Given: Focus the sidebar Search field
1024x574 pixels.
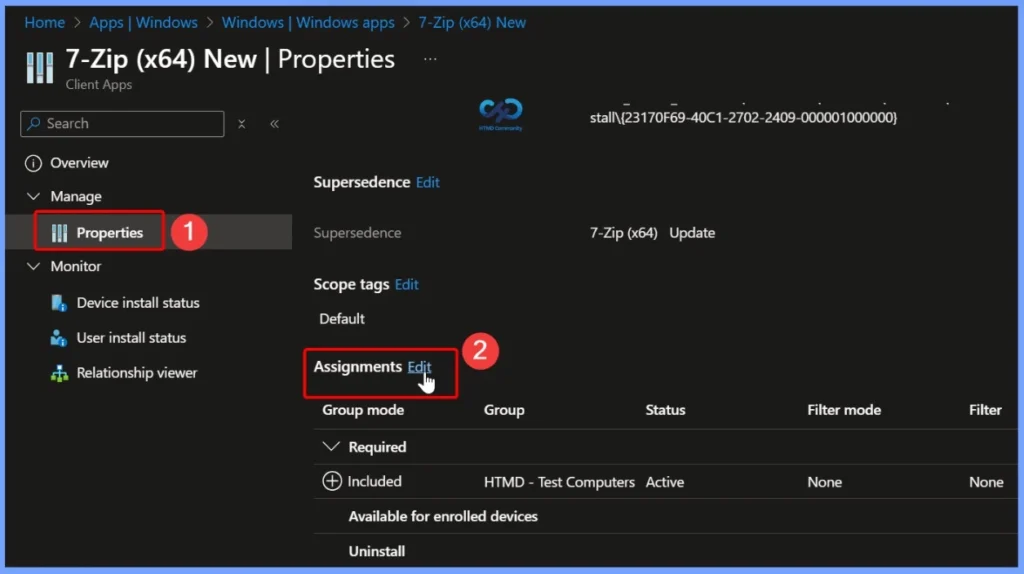Looking at the screenshot, I should (122, 123).
